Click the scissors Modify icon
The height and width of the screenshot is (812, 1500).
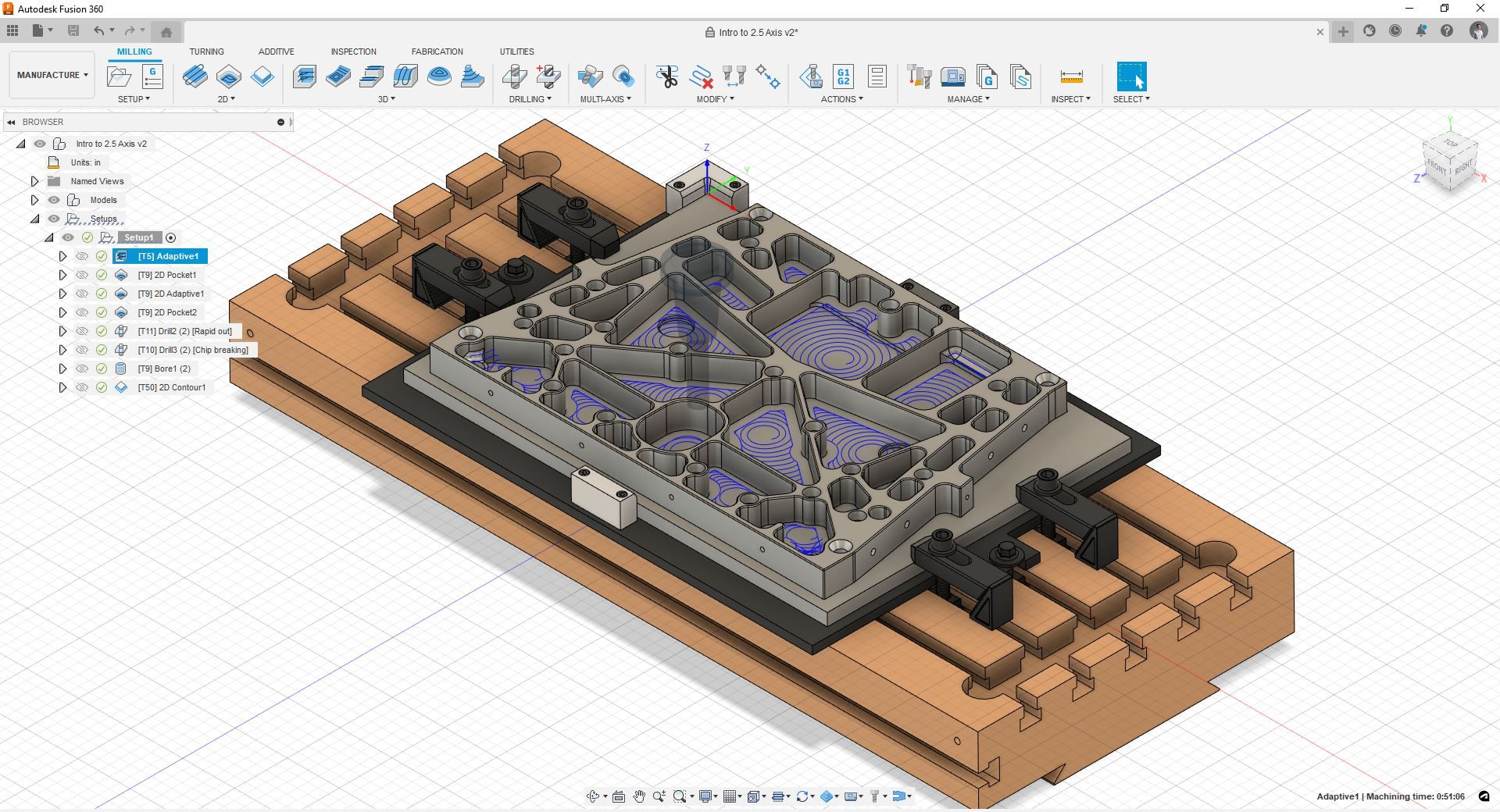point(667,77)
